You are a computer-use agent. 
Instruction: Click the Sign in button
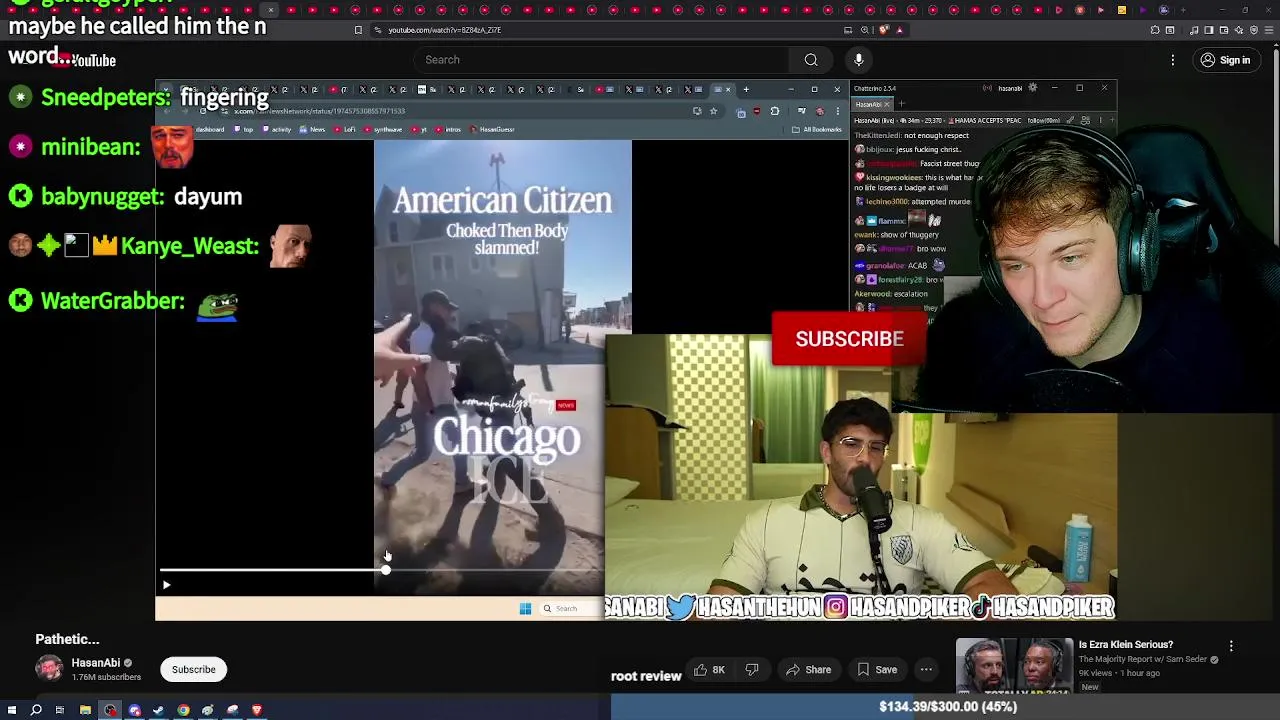click(x=1225, y=60)
